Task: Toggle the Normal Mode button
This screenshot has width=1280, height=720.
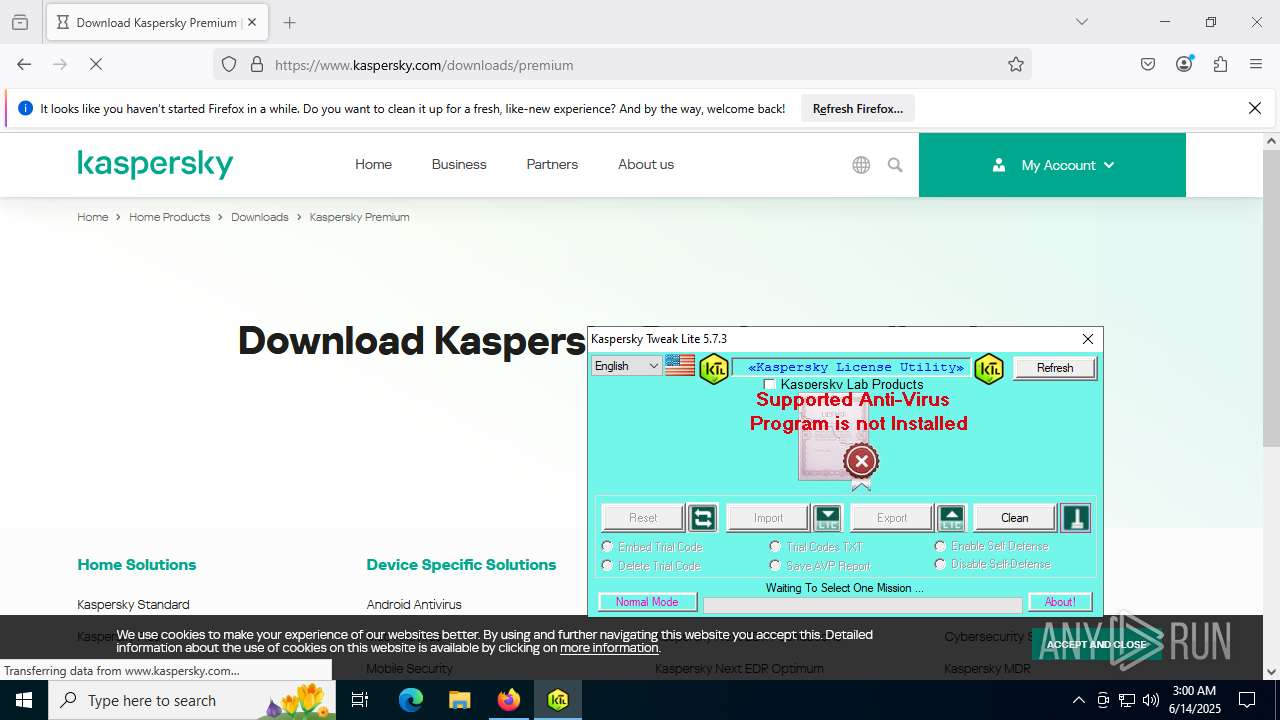Action: (x=647, y=602)
